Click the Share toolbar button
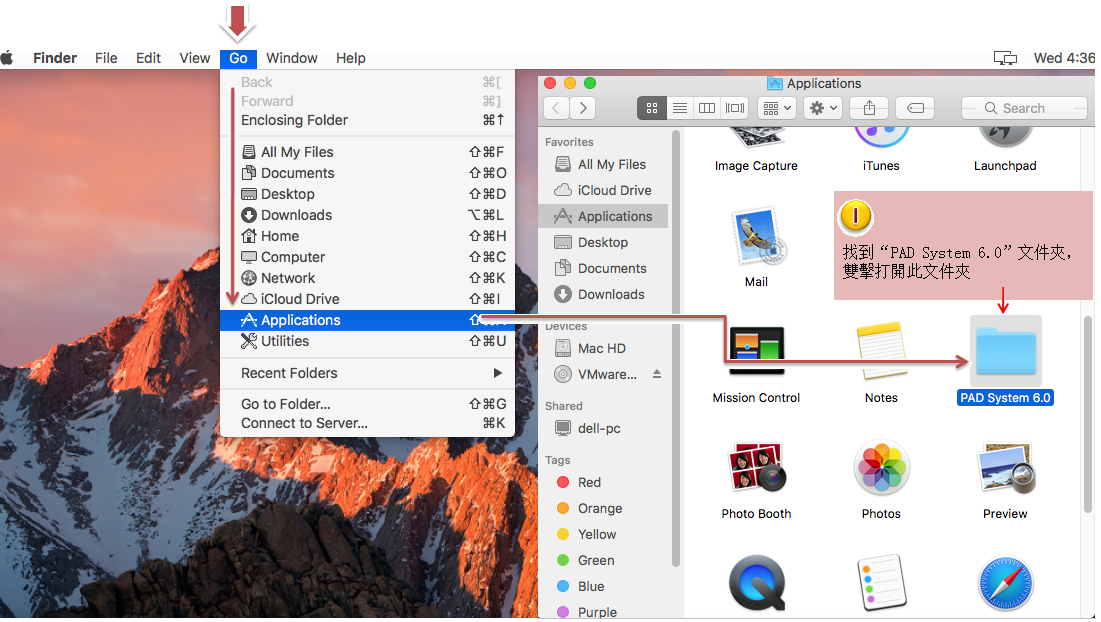 [x=869, y=108]
